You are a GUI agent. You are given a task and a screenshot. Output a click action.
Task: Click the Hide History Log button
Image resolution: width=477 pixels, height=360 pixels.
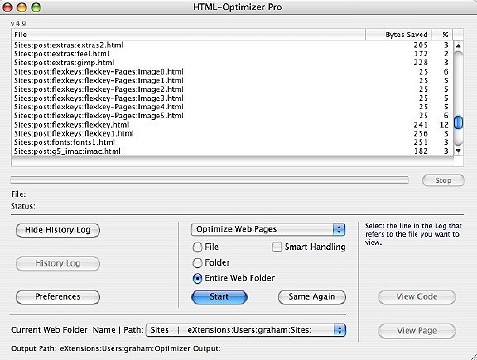[x=58, y=230]
